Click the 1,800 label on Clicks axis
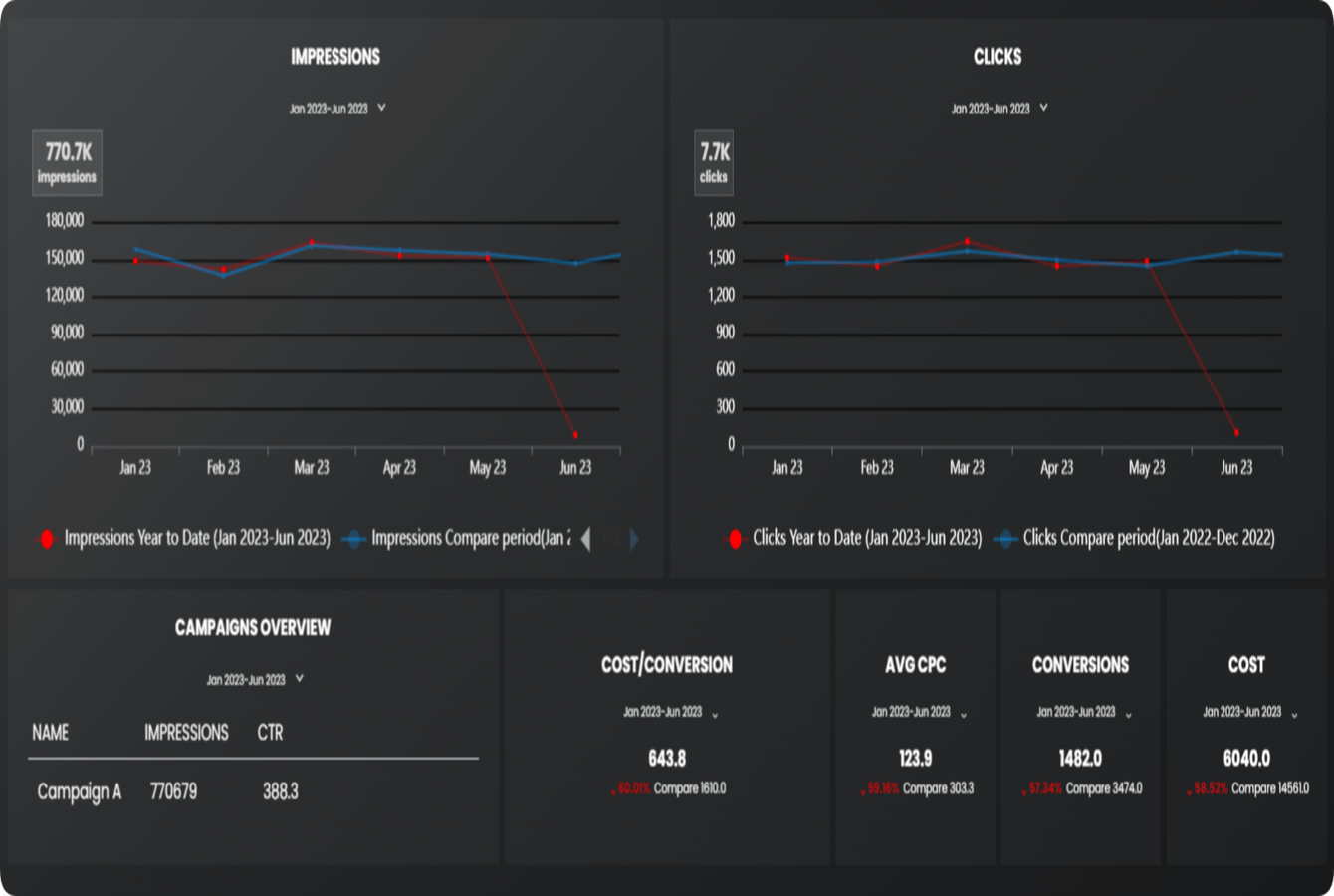Image resolution: width=1334 pixels, height=896 pixels. [721, 221]
